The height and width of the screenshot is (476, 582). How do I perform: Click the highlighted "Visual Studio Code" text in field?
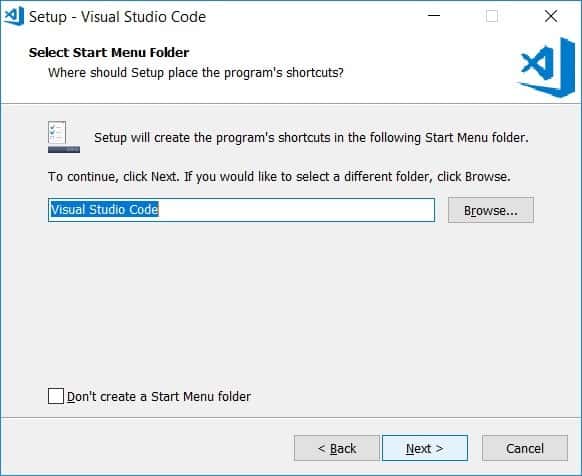105,210
